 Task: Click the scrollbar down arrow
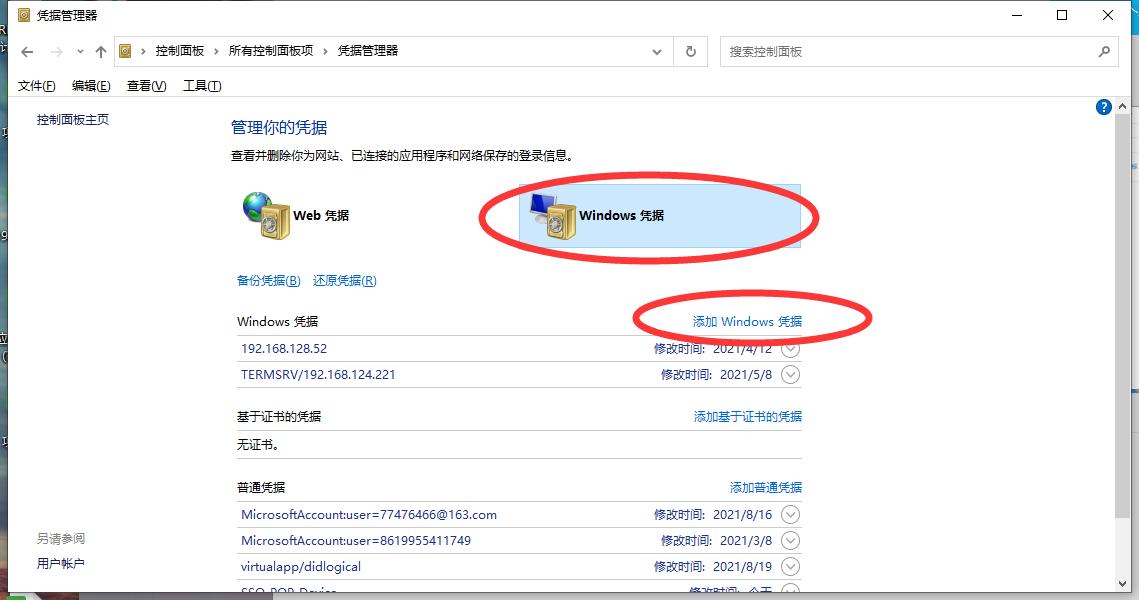1123,583
